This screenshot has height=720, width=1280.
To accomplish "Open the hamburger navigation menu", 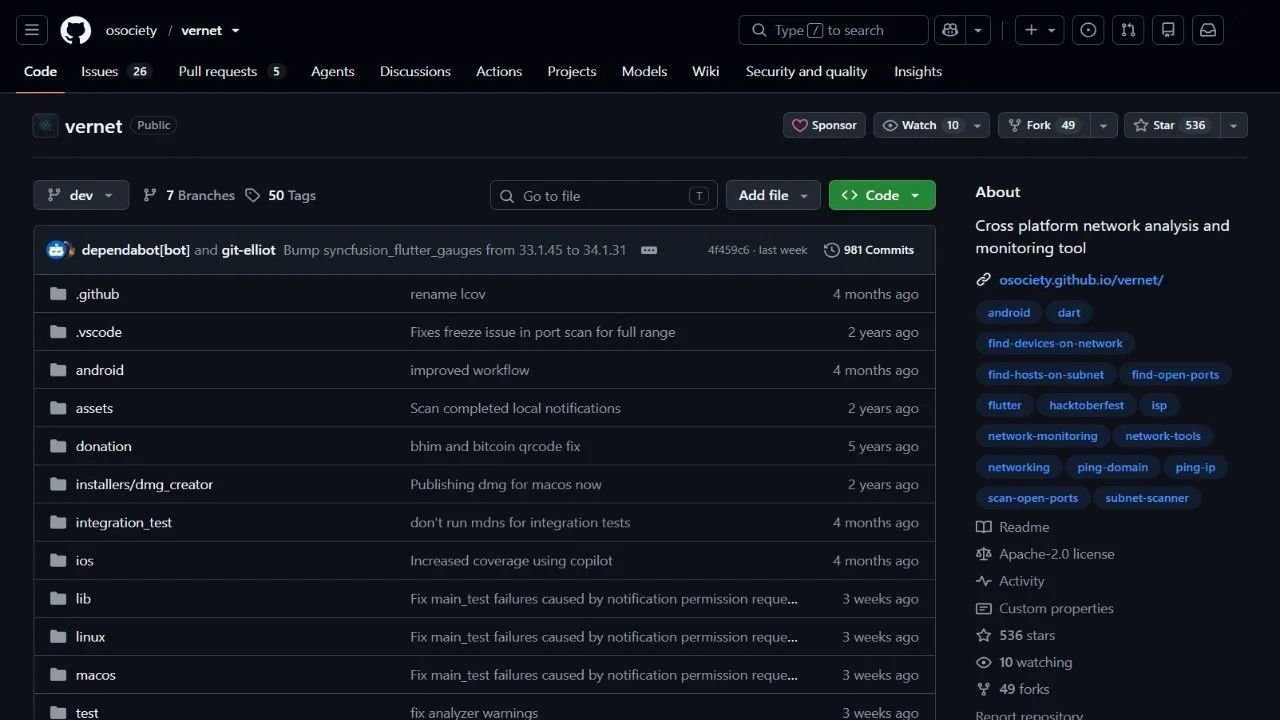I will click(32, 30).
